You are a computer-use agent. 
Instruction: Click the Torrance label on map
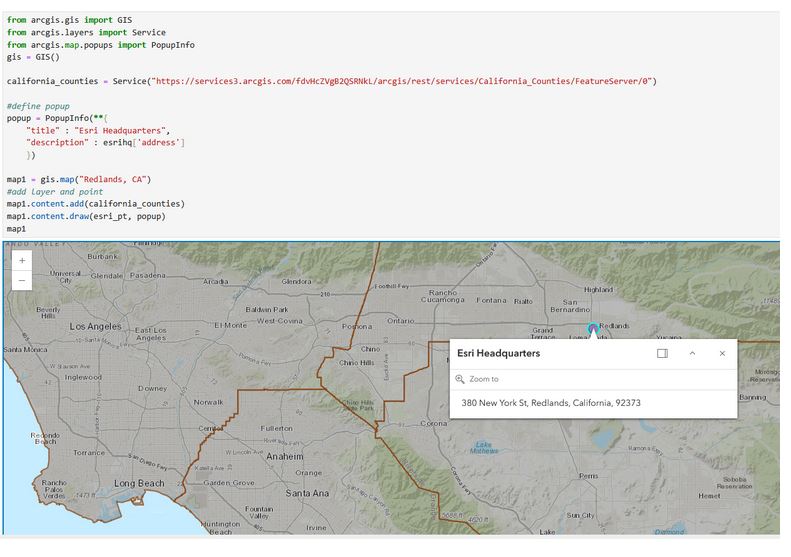(89, 453)
